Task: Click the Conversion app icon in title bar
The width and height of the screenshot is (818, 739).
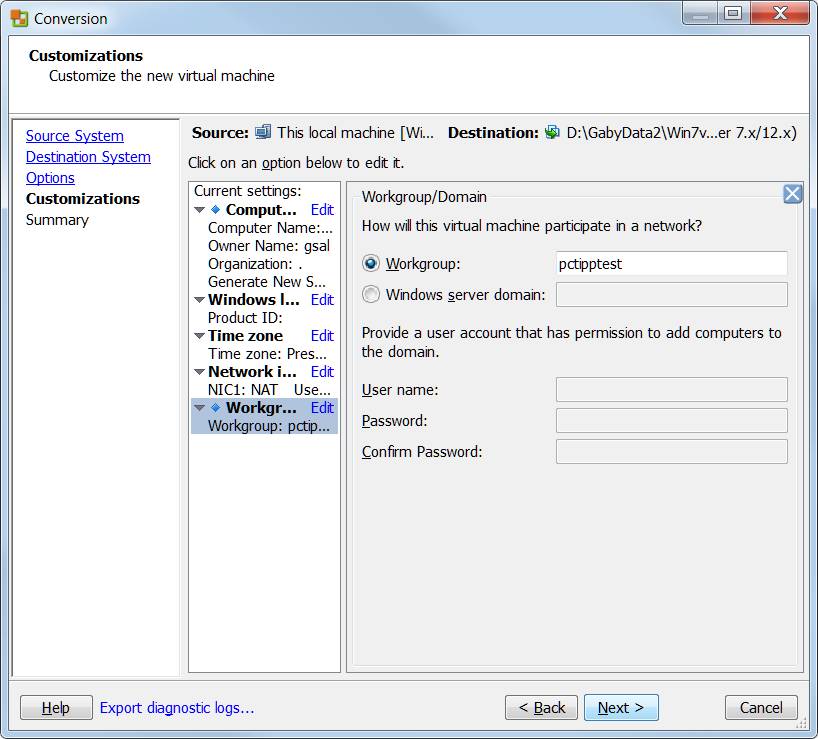Action: click(19, 18)
